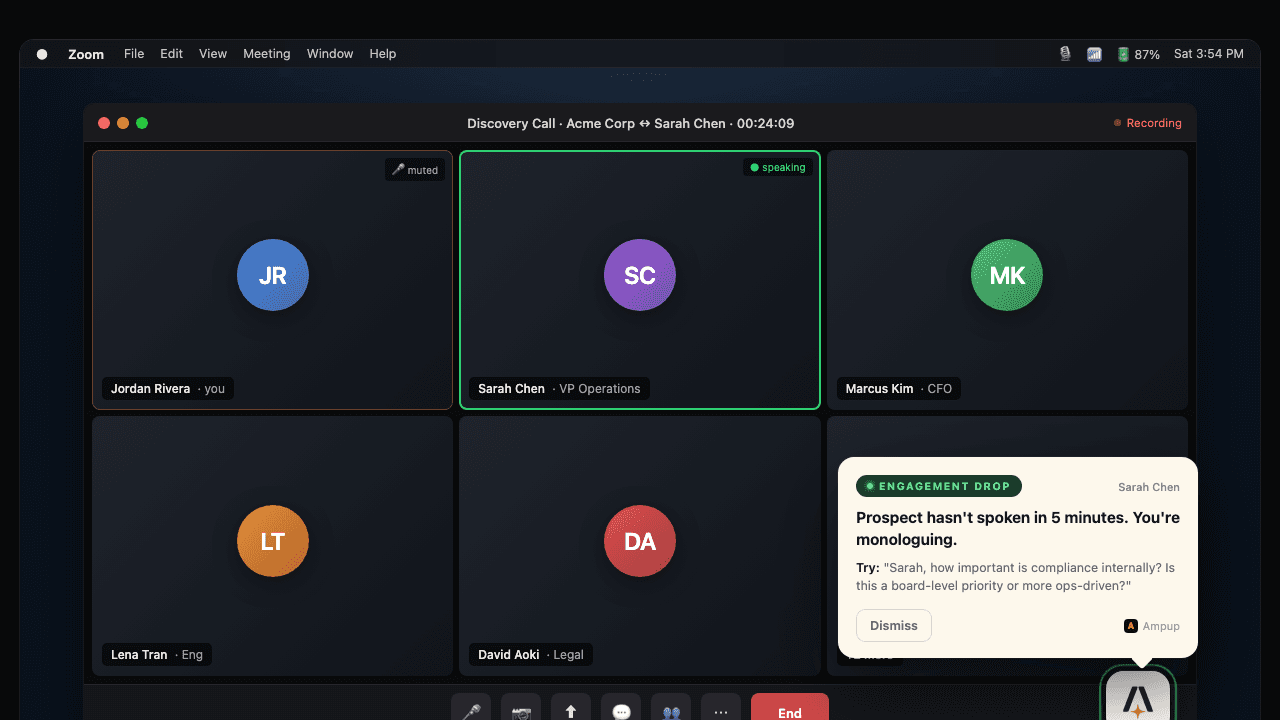
Task: Dismiss the engagement drop suggestion
Action: point(893,625)
